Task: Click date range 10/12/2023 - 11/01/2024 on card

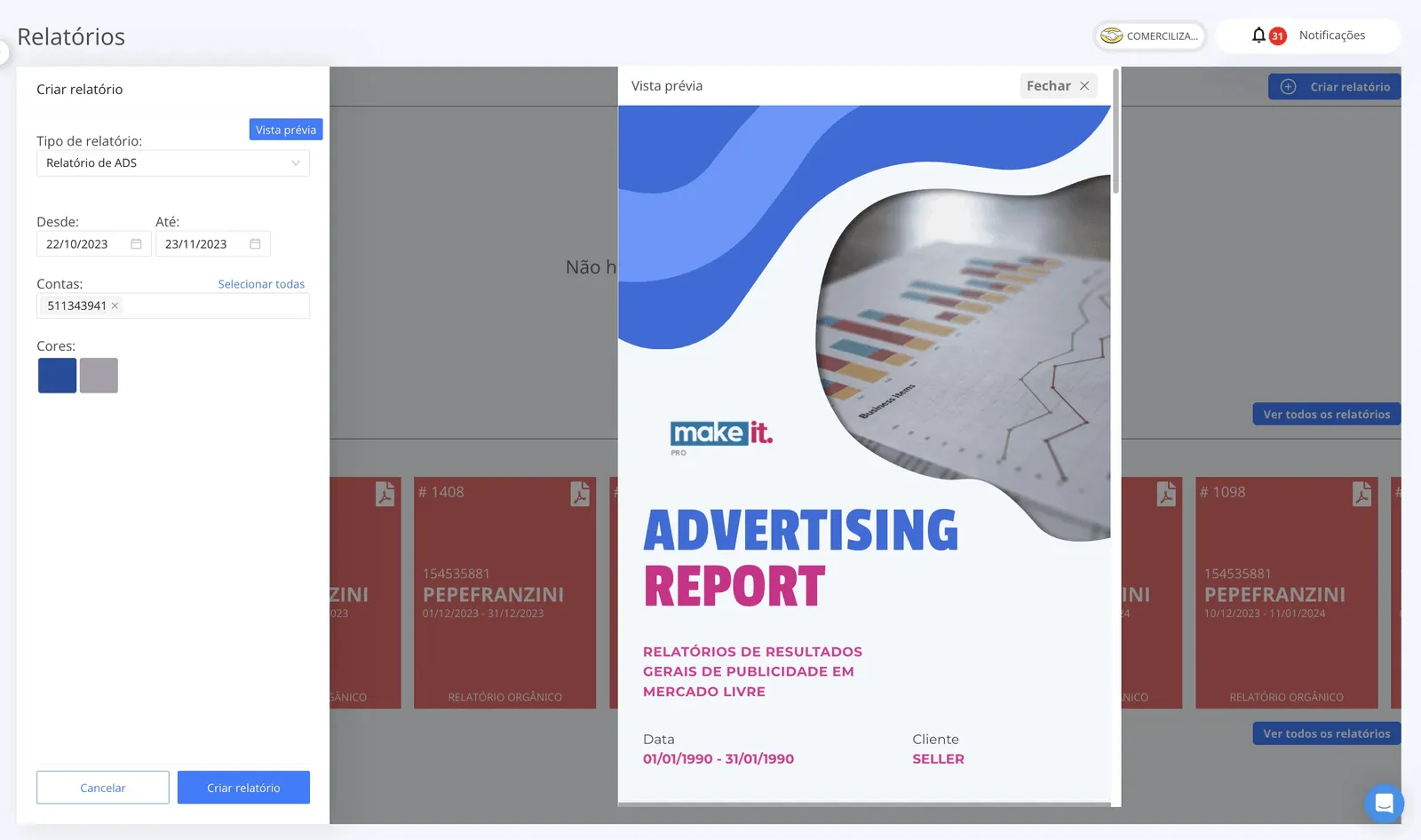Action: coord(1265,614)
